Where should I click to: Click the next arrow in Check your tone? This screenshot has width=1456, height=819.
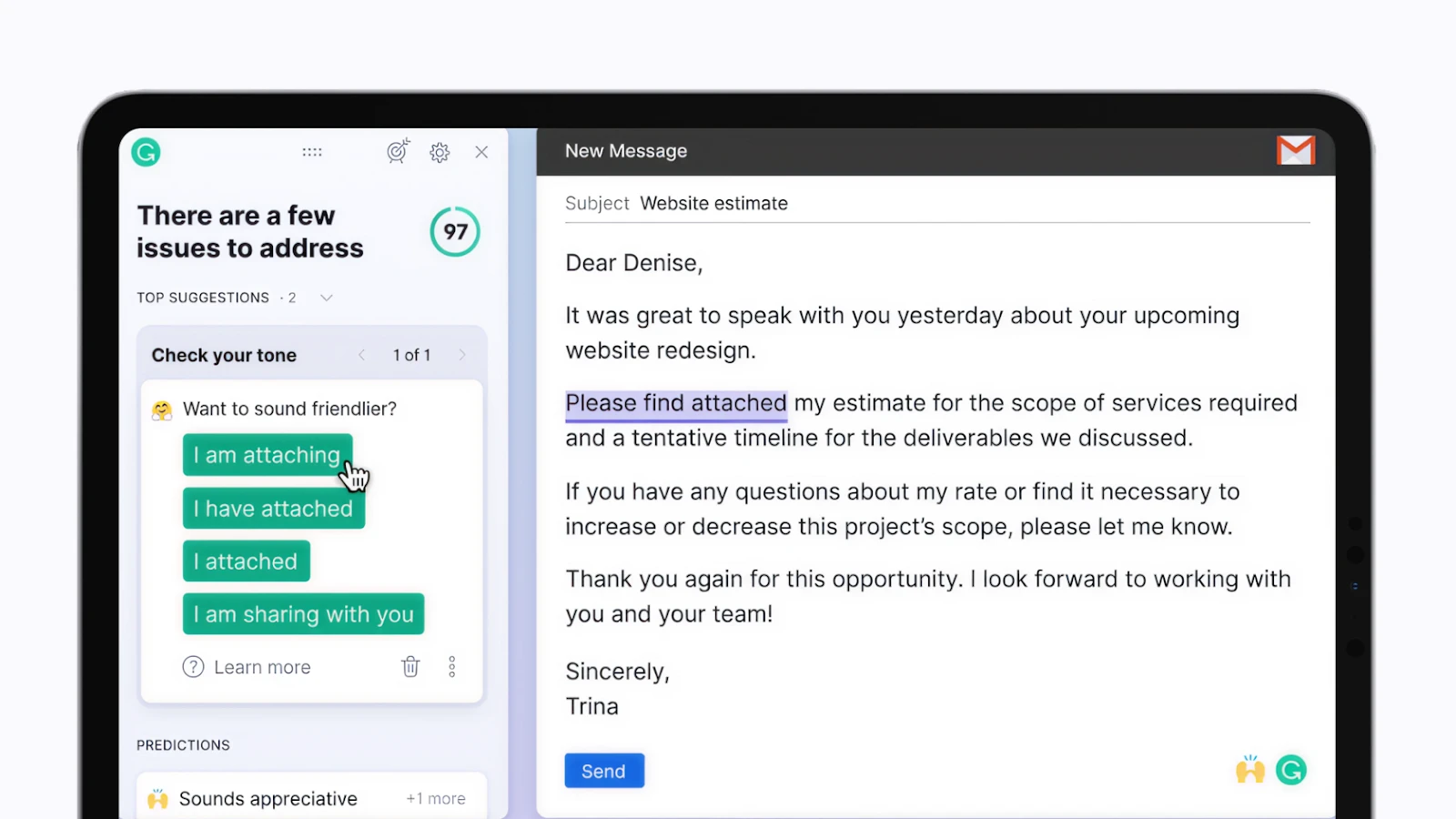click(463, 355)
